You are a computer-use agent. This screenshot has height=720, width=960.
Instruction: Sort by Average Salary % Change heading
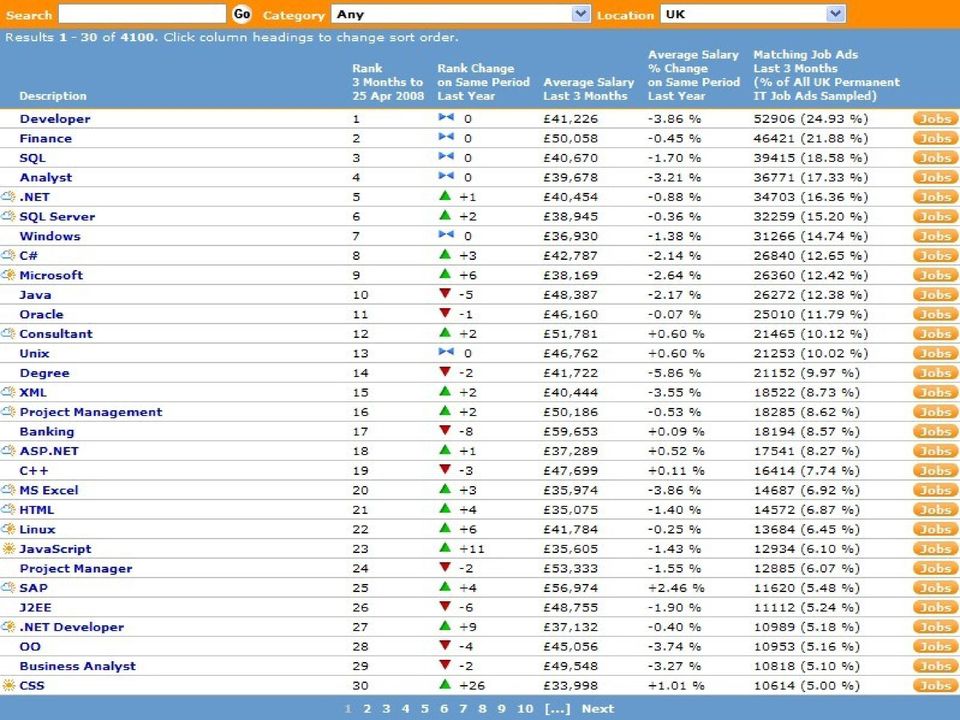694,75
